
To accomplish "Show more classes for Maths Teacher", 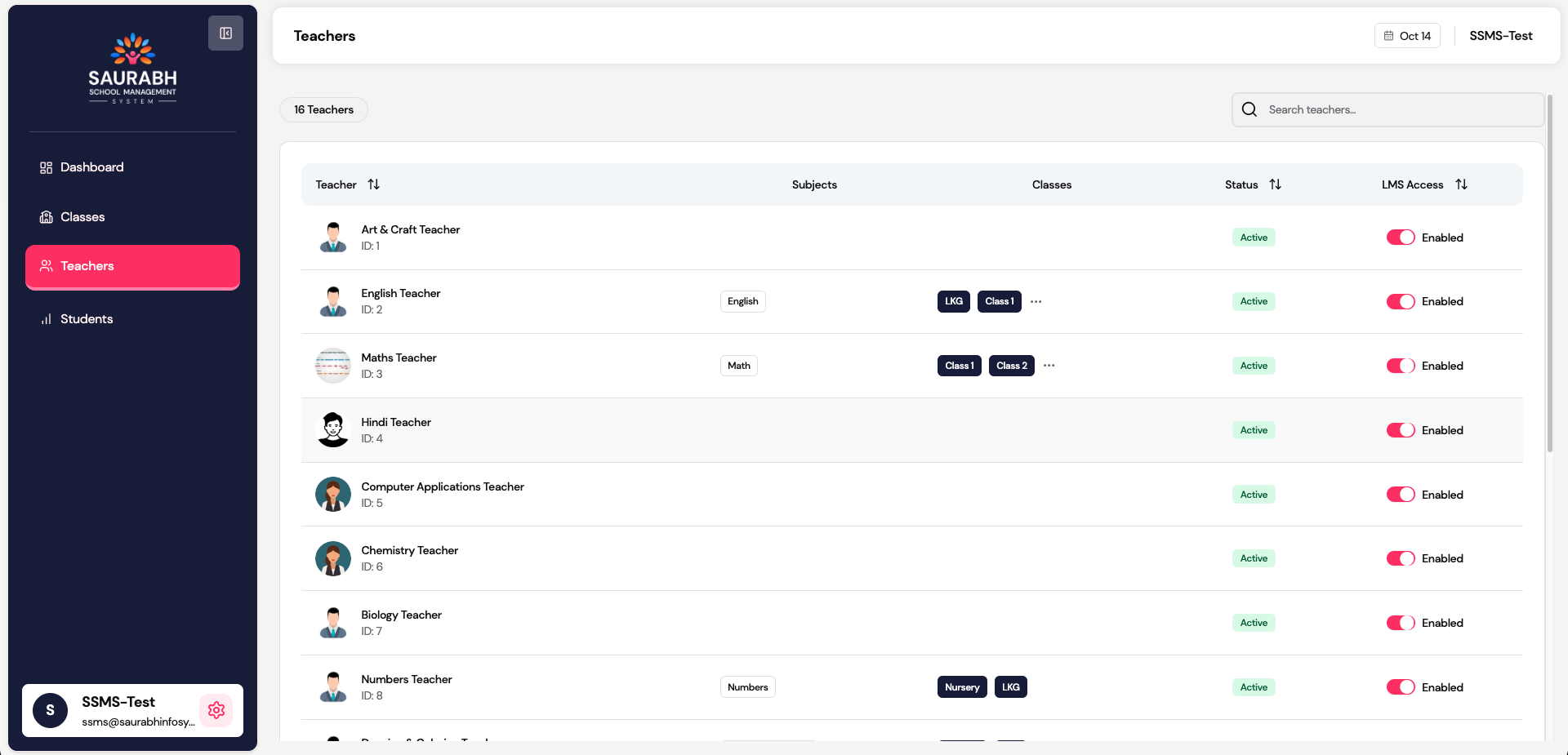I will coord(1049,366).
